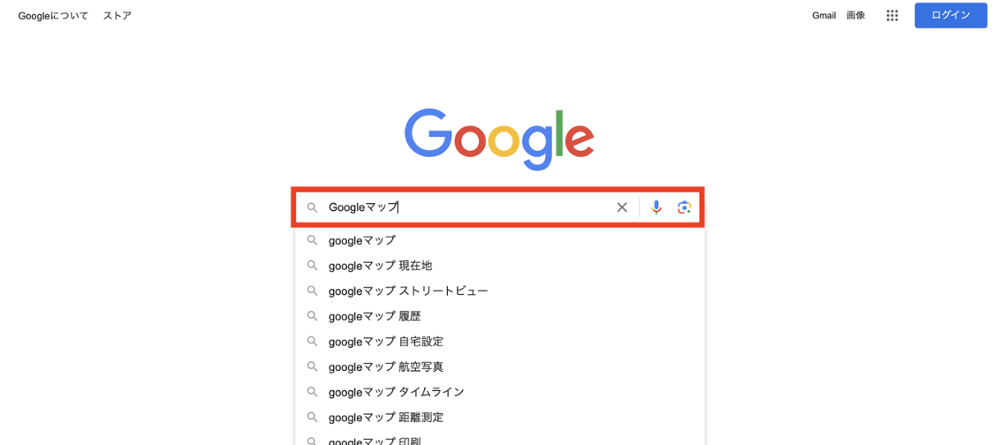
Task: Click magnifier icon beside 'googleマップ 現在地'
Action: (x=312, y=266)
